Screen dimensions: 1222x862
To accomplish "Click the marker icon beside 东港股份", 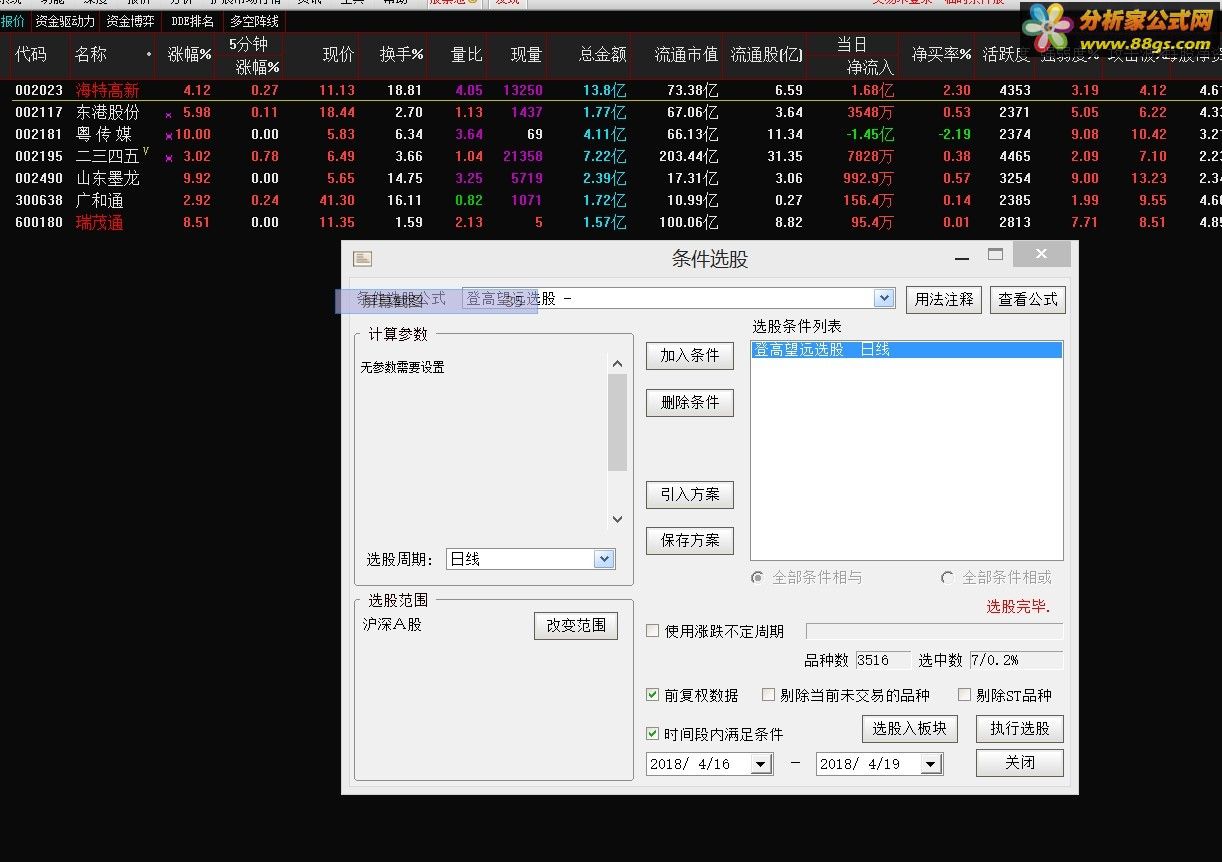I will coord(169,114).
